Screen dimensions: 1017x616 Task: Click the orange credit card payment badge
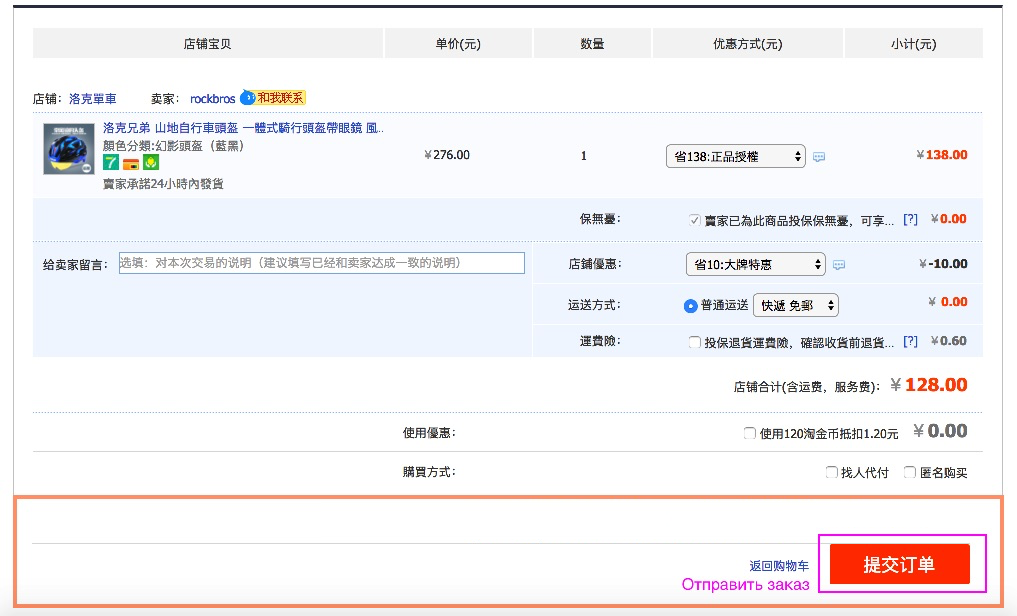click(x=131, y=163)
